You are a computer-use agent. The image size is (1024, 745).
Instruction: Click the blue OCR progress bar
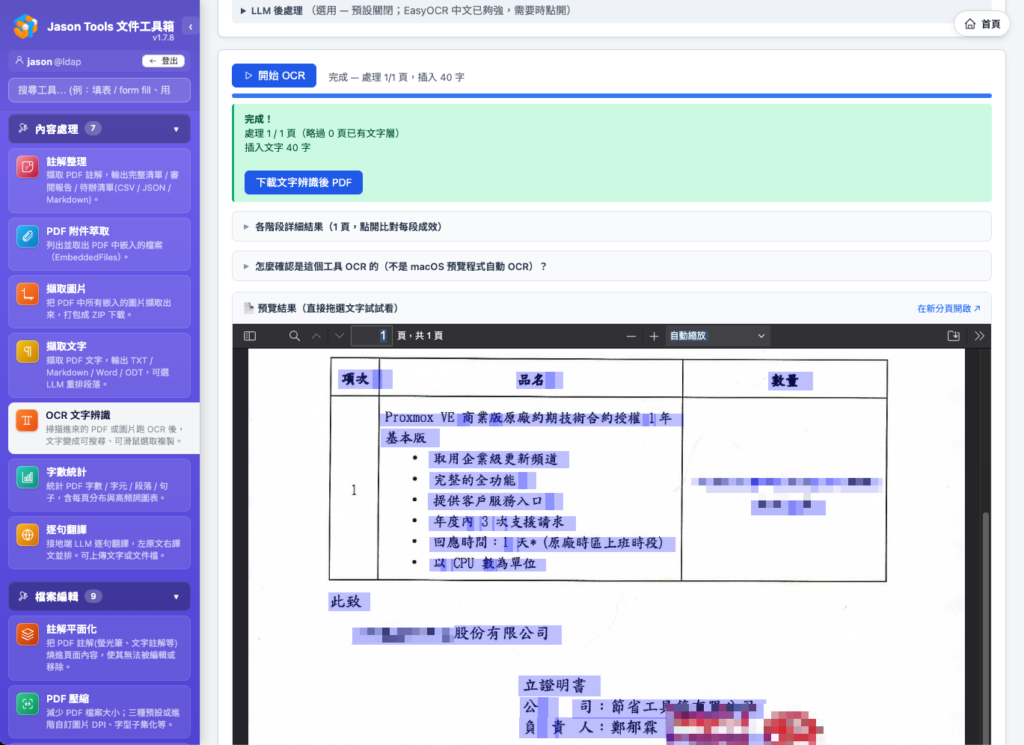coord(611,96)
